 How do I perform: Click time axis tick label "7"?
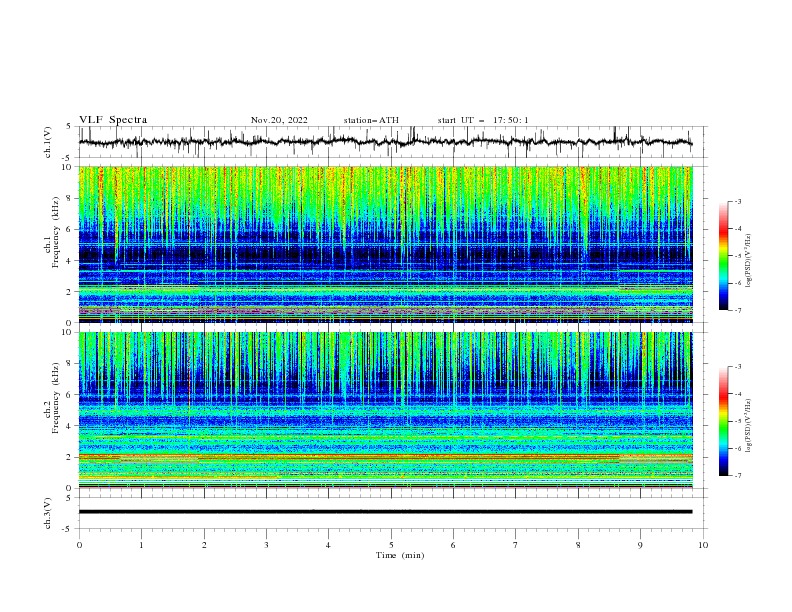(516, 545)
